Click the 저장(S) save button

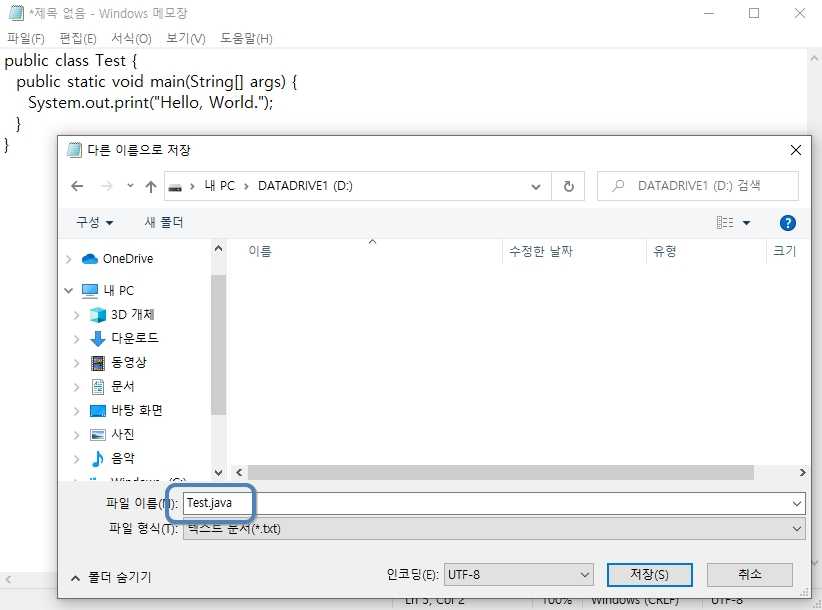pos(650,575)
